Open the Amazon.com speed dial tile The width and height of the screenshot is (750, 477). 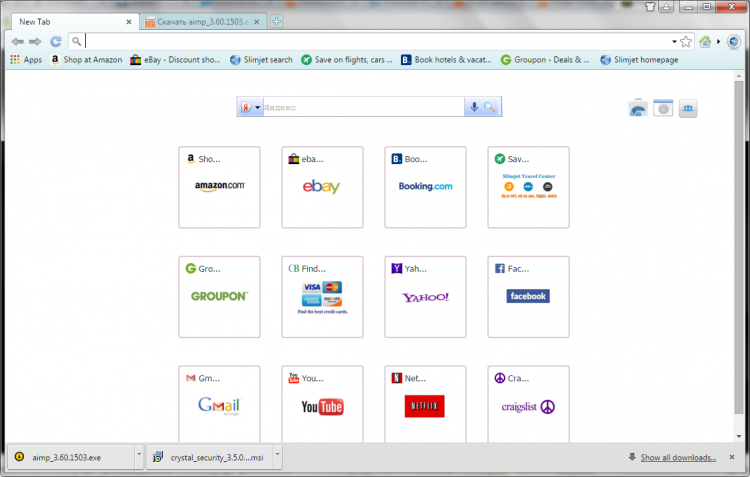coord(220,188)
